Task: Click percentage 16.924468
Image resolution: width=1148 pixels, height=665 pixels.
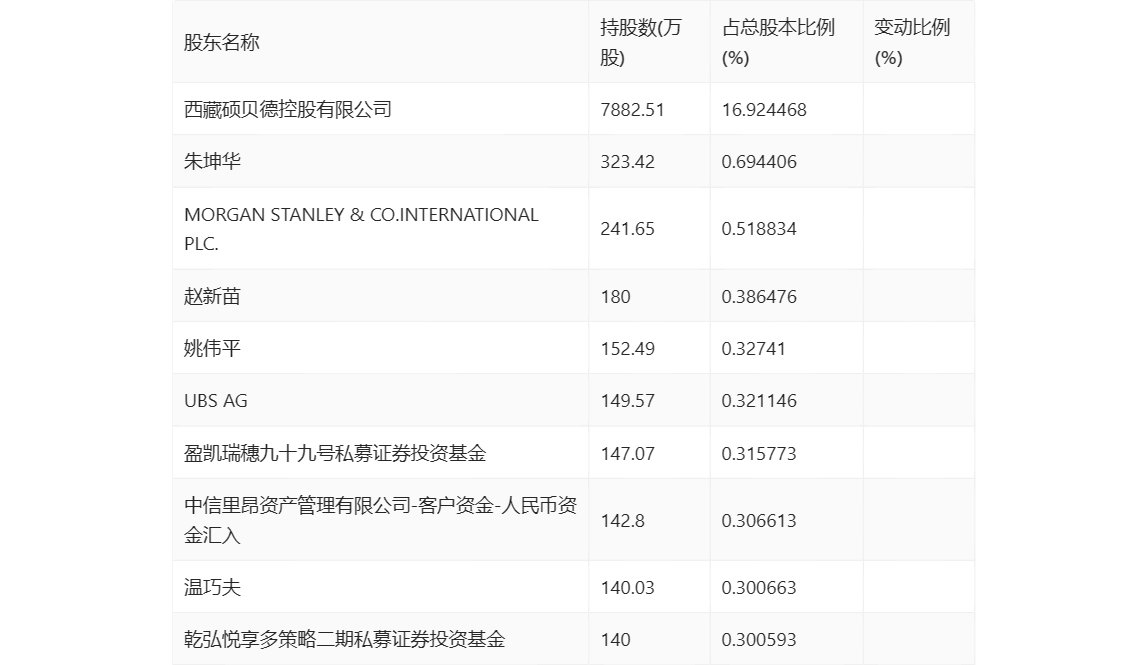Action: [764, 110]
